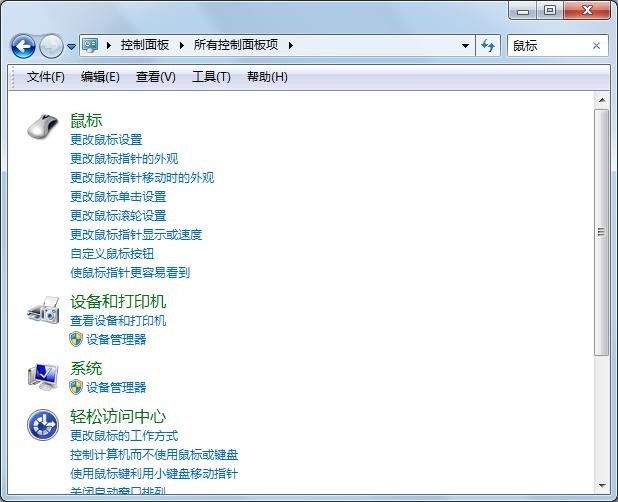The height and width of the screenshot is (502, 618).
Task: Expand arrow after 所有控制面板项 in breadcrumb
Action: point(290,46)
